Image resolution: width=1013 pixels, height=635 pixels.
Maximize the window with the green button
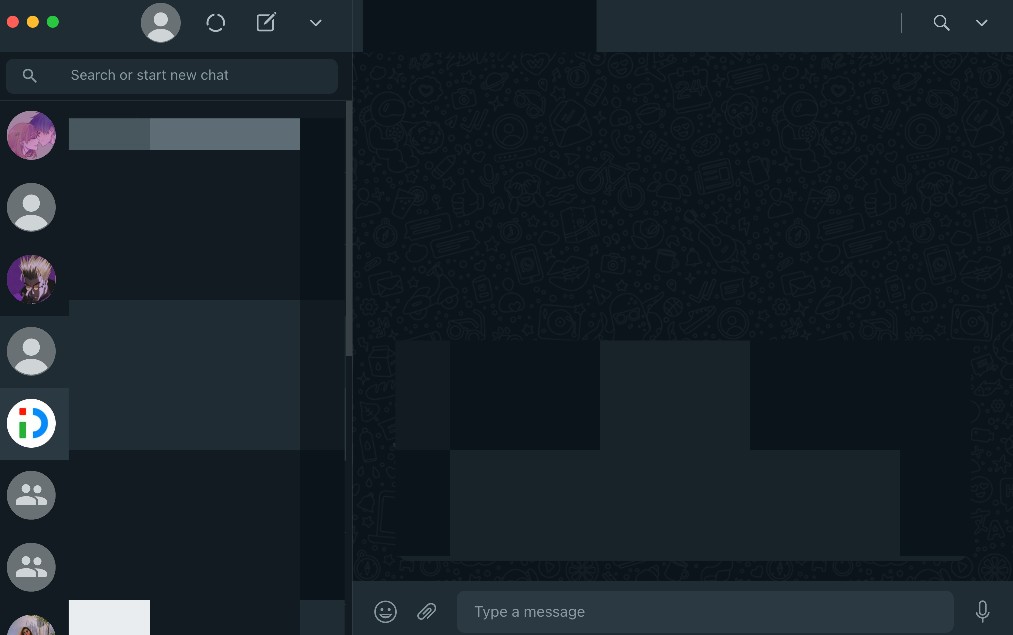53,22
